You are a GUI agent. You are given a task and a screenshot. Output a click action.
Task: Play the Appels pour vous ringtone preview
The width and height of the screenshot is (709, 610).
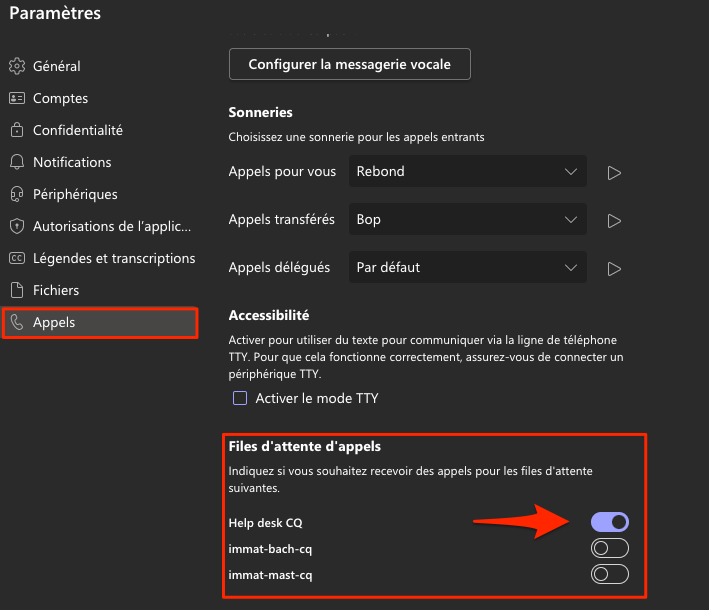[615, 172]
